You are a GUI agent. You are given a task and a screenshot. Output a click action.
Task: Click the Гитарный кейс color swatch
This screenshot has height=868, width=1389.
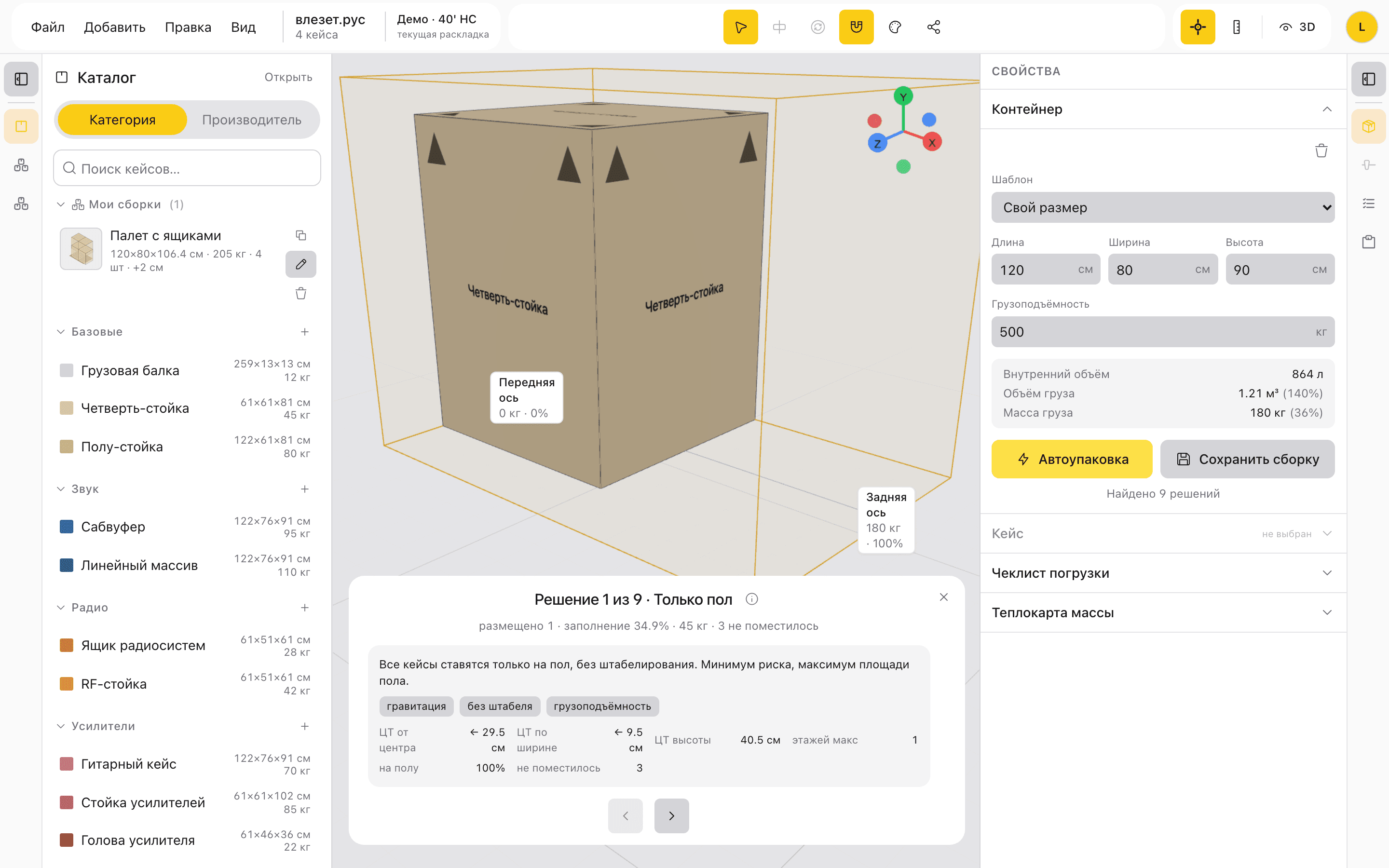click(67, 764)
